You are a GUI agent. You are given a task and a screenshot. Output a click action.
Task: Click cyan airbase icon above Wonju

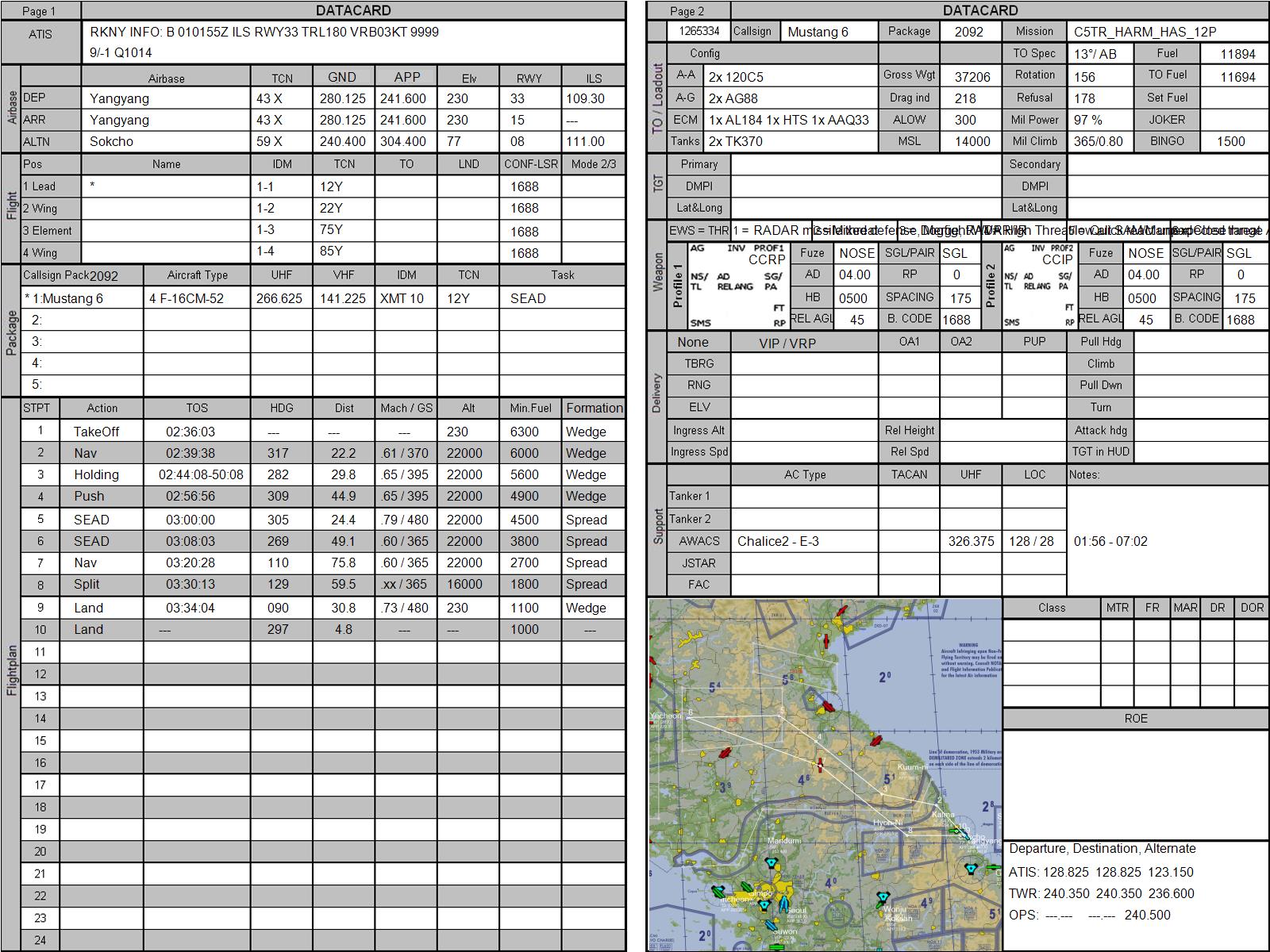pyautogui.click(x=883, y=897)
